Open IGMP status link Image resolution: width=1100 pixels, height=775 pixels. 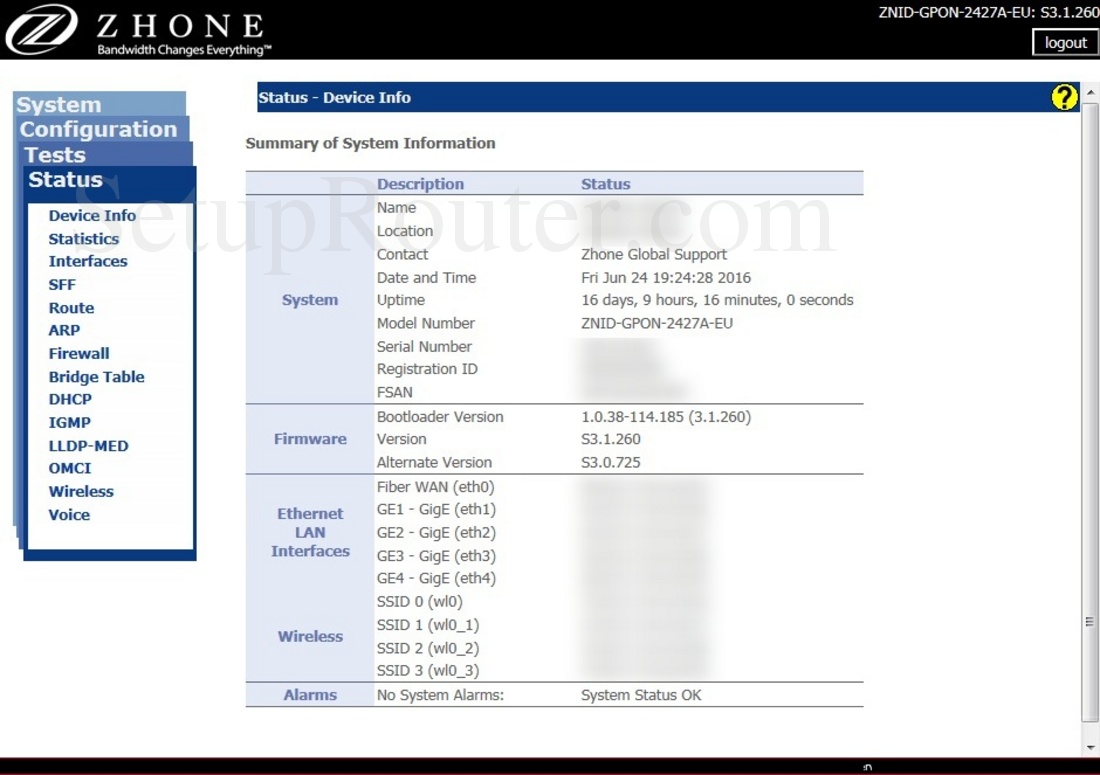coord(70,423)
